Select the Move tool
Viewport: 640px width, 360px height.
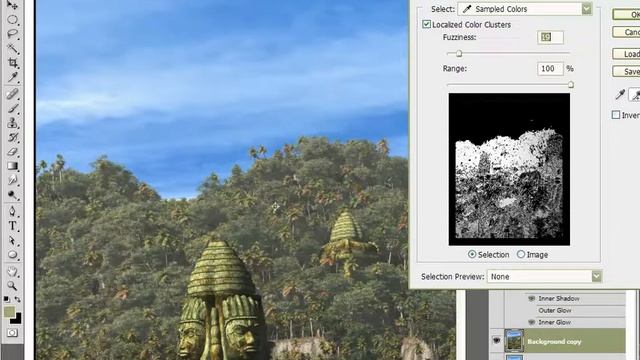pyautogui.click(x=12, y=5)
